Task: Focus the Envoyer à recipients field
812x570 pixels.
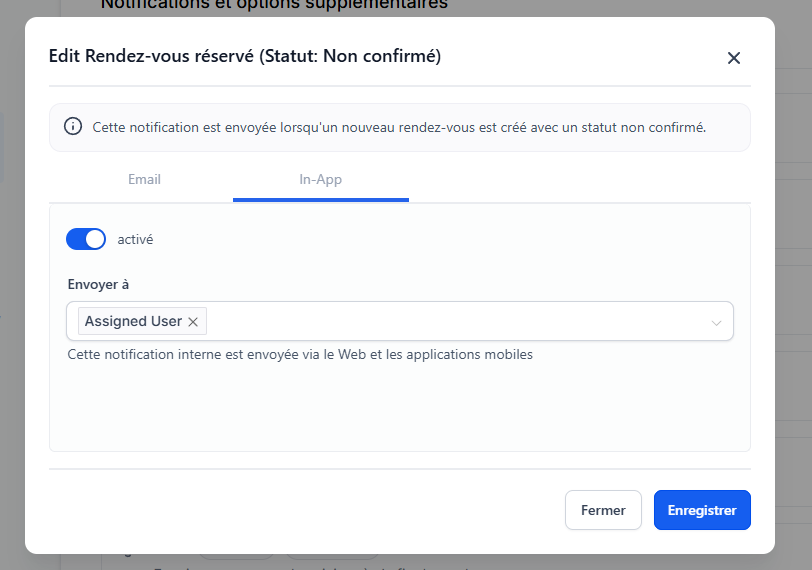Action: [x=450, y=322]
